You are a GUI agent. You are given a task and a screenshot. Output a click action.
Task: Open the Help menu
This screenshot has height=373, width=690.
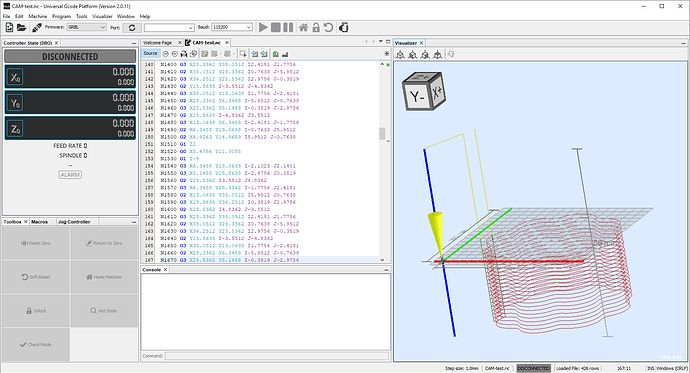(x=145, y=16)
